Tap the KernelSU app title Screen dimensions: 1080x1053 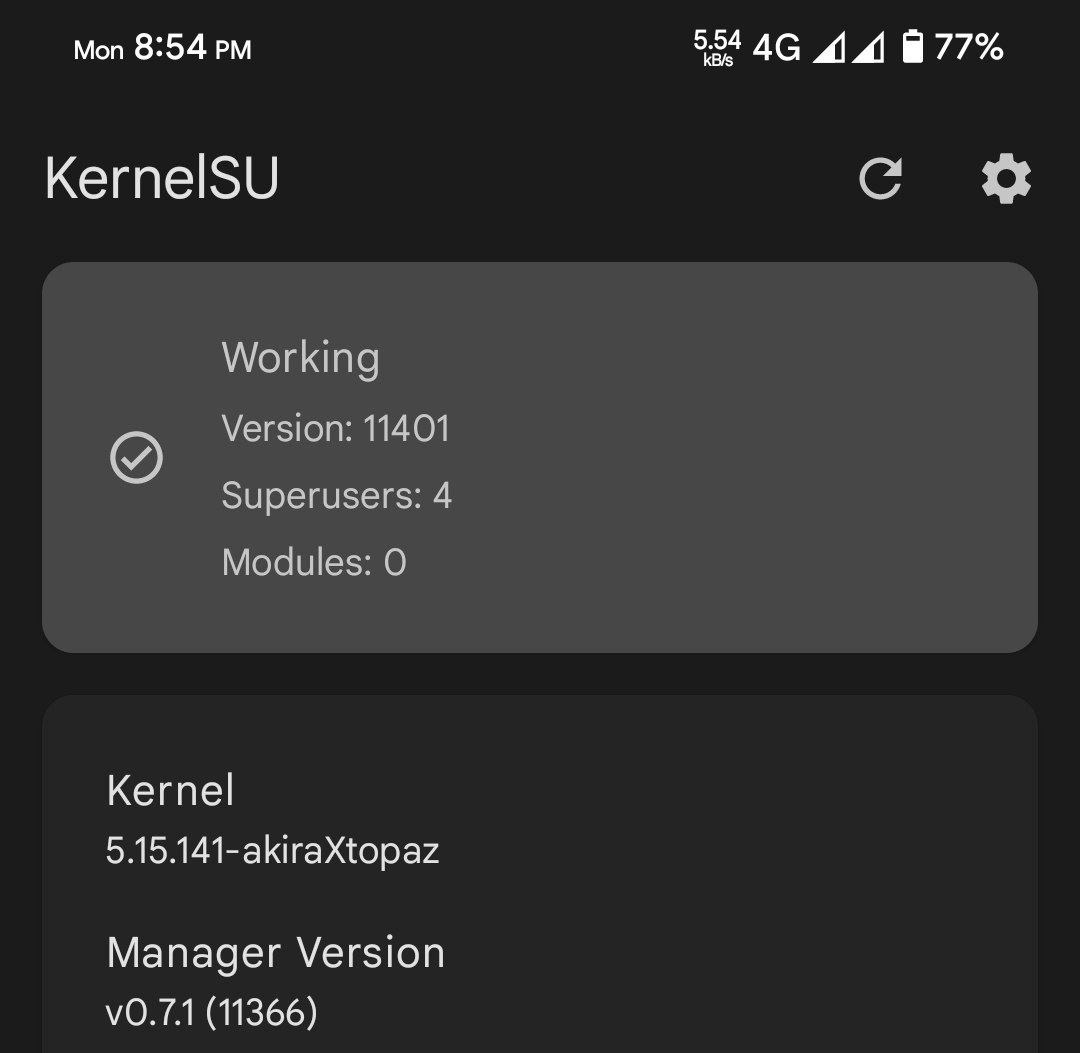[162, 179]
